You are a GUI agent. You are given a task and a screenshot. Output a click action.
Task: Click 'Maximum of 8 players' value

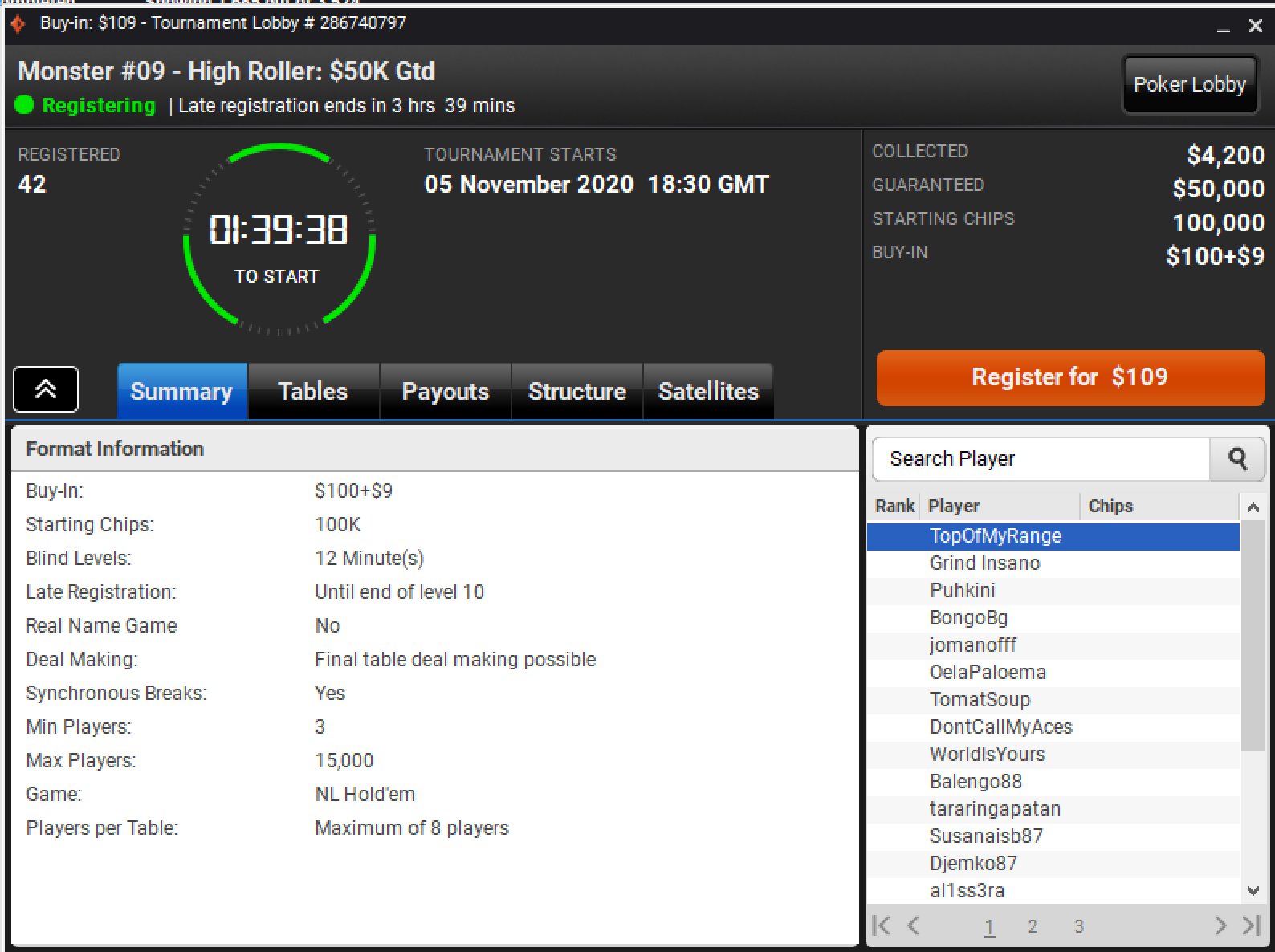(x=412, y=828)
